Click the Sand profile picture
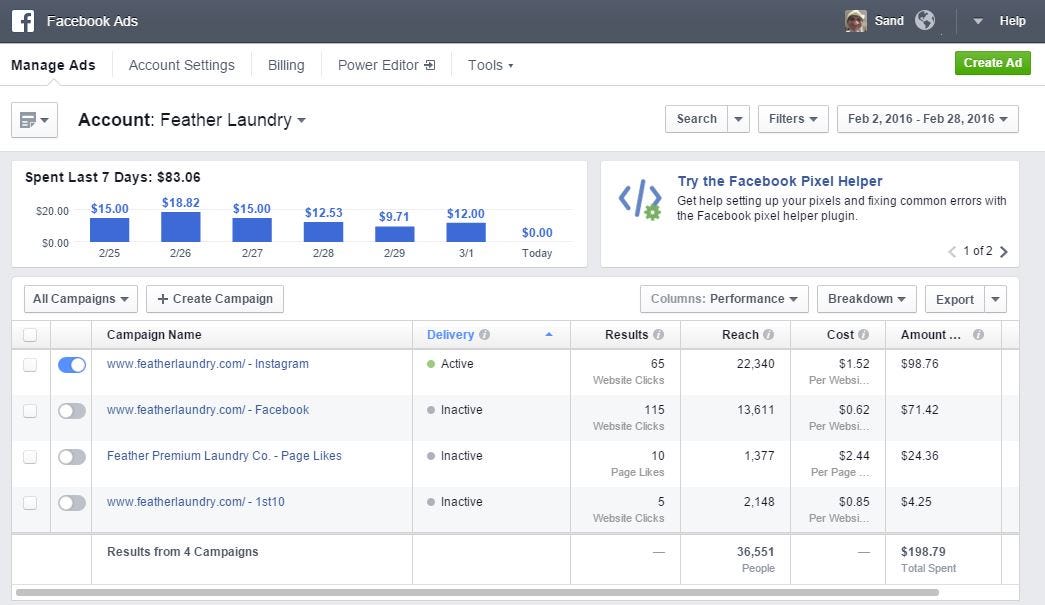This screenshot has width=1045, height=605. [856, 21]
